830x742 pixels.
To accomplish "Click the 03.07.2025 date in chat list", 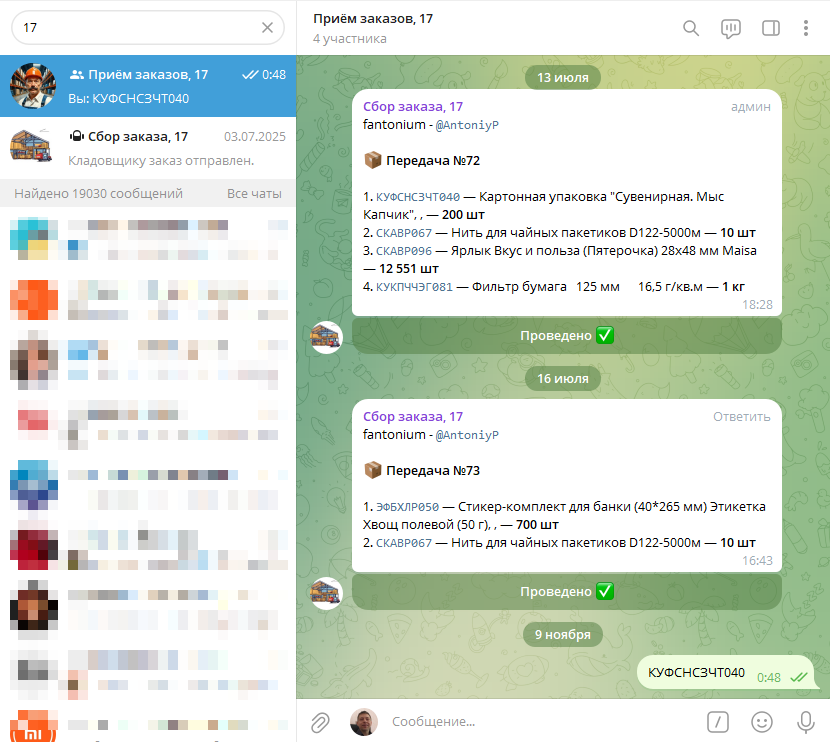I will (255, 137).
